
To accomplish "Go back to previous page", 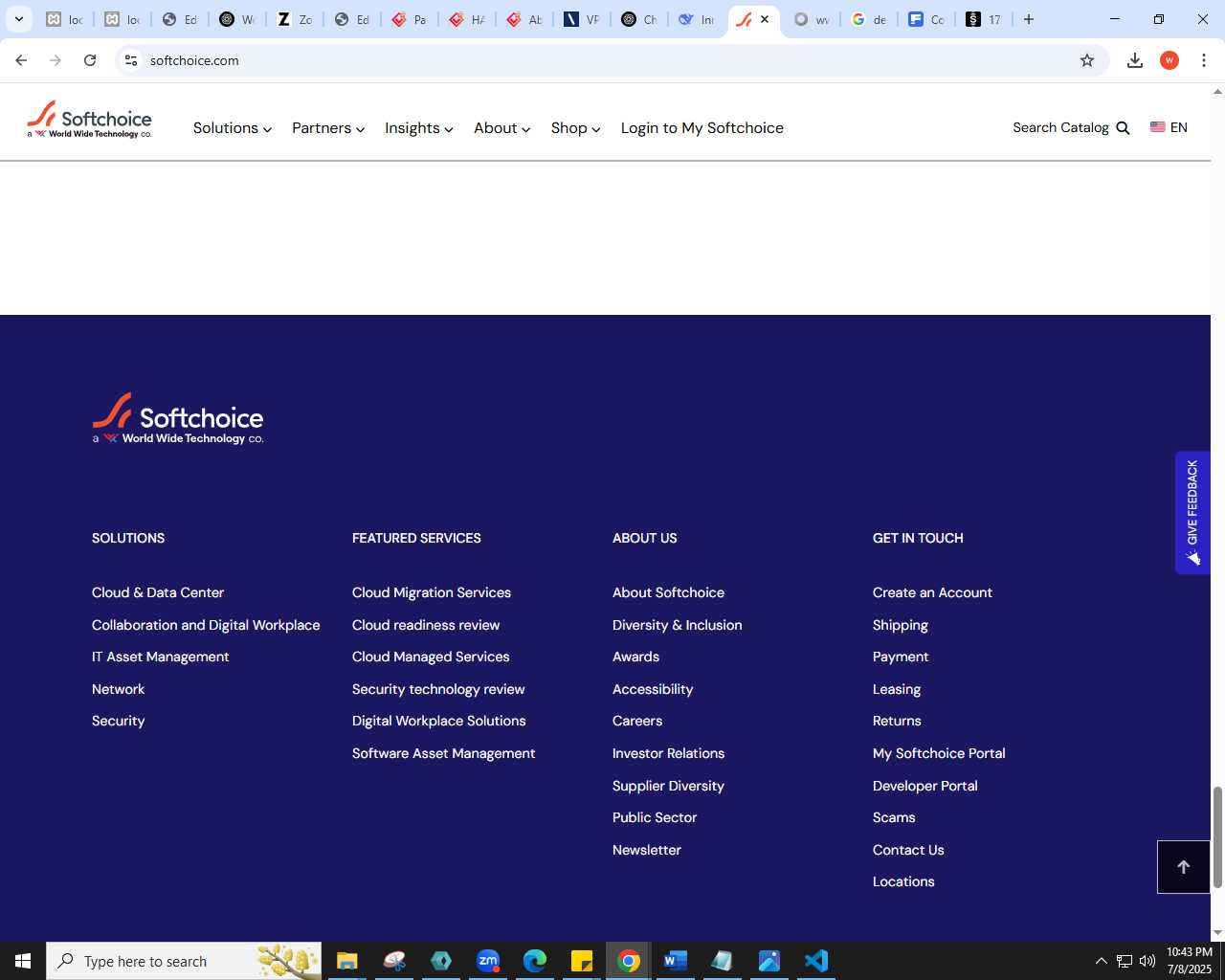I will pyautogui.click(x=21, y=60).
